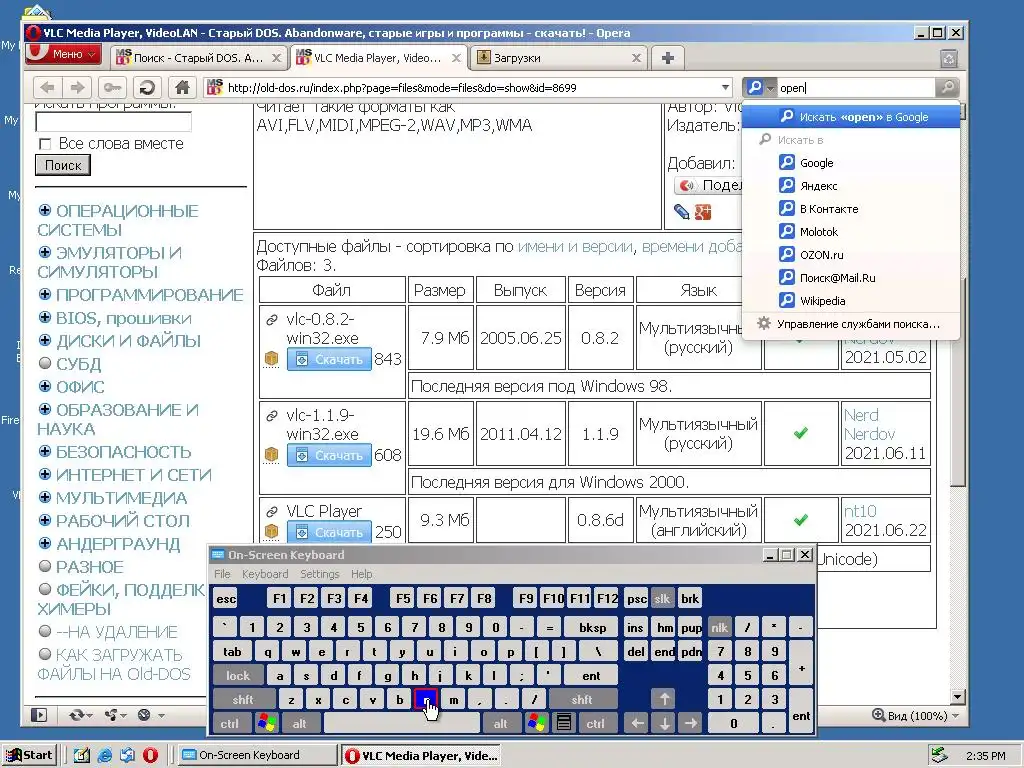Image resolution: width=1024 pixels, height=768 pixels.
Task: Click the URL address field
Action: [x=470, y=88]
